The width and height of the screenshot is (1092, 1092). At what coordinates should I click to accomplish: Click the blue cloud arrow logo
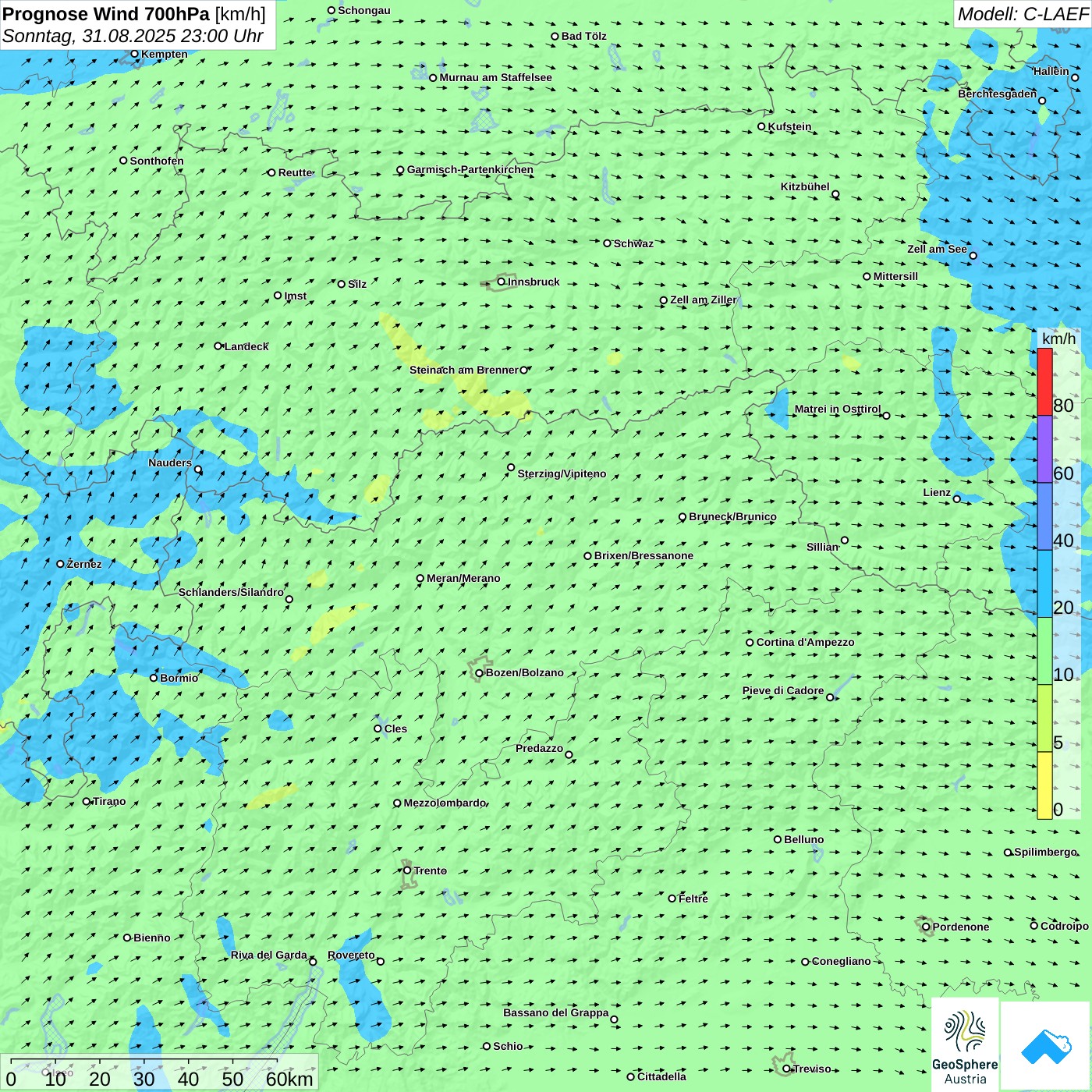pos(1046,1046)
